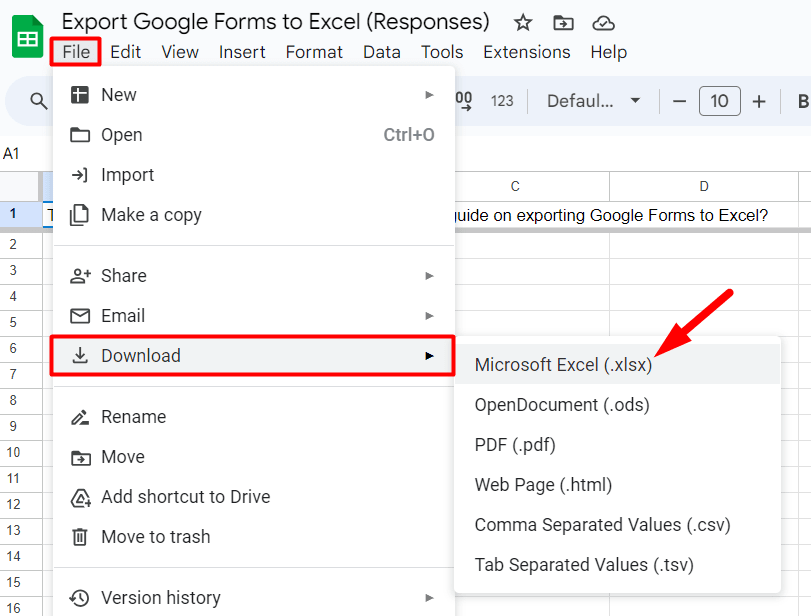Viewport: 811px width, 616px height.
Task: Select Move to trash entry
Action: 253,537
